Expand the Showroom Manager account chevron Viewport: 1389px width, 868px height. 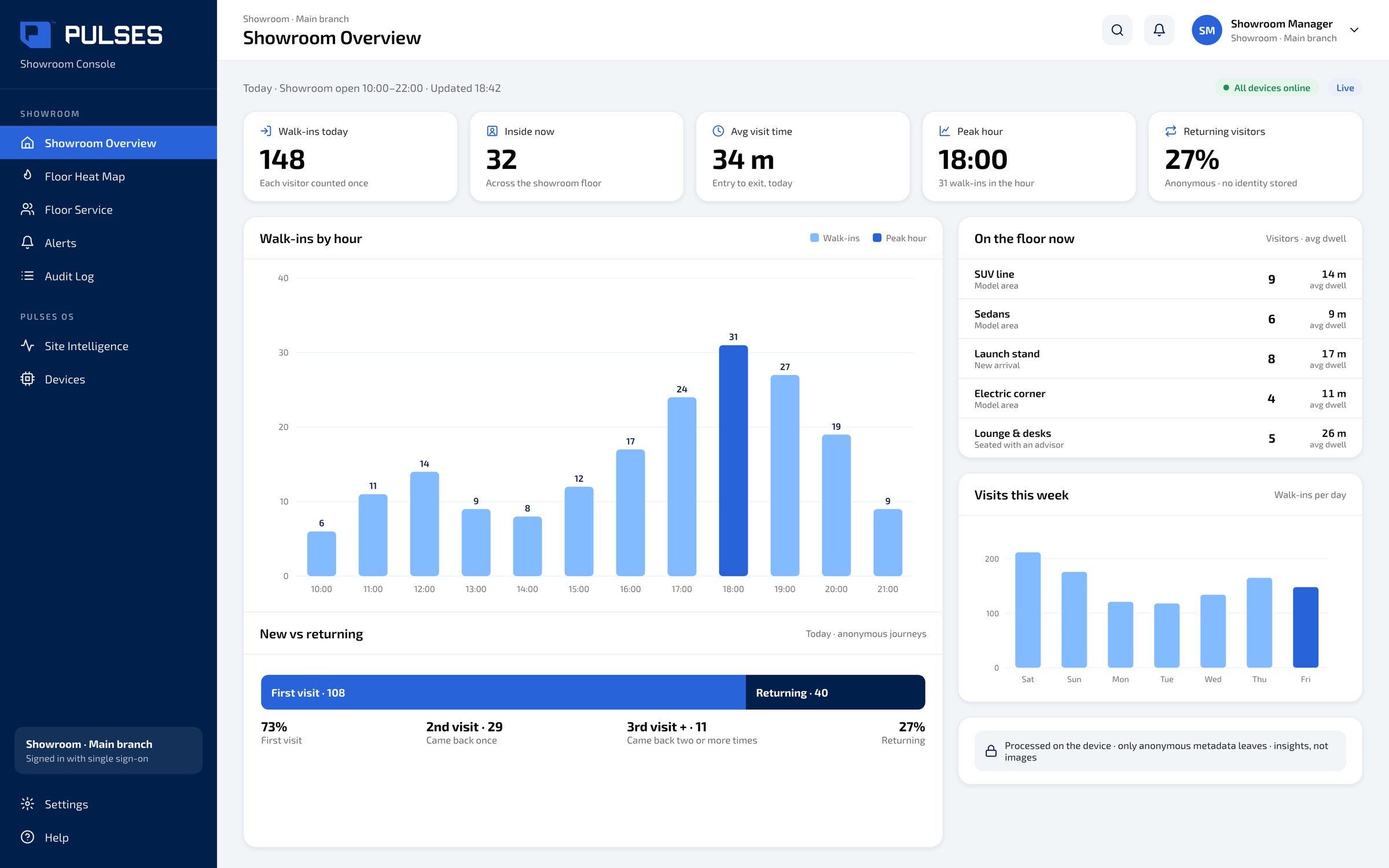click(1354, 30)
